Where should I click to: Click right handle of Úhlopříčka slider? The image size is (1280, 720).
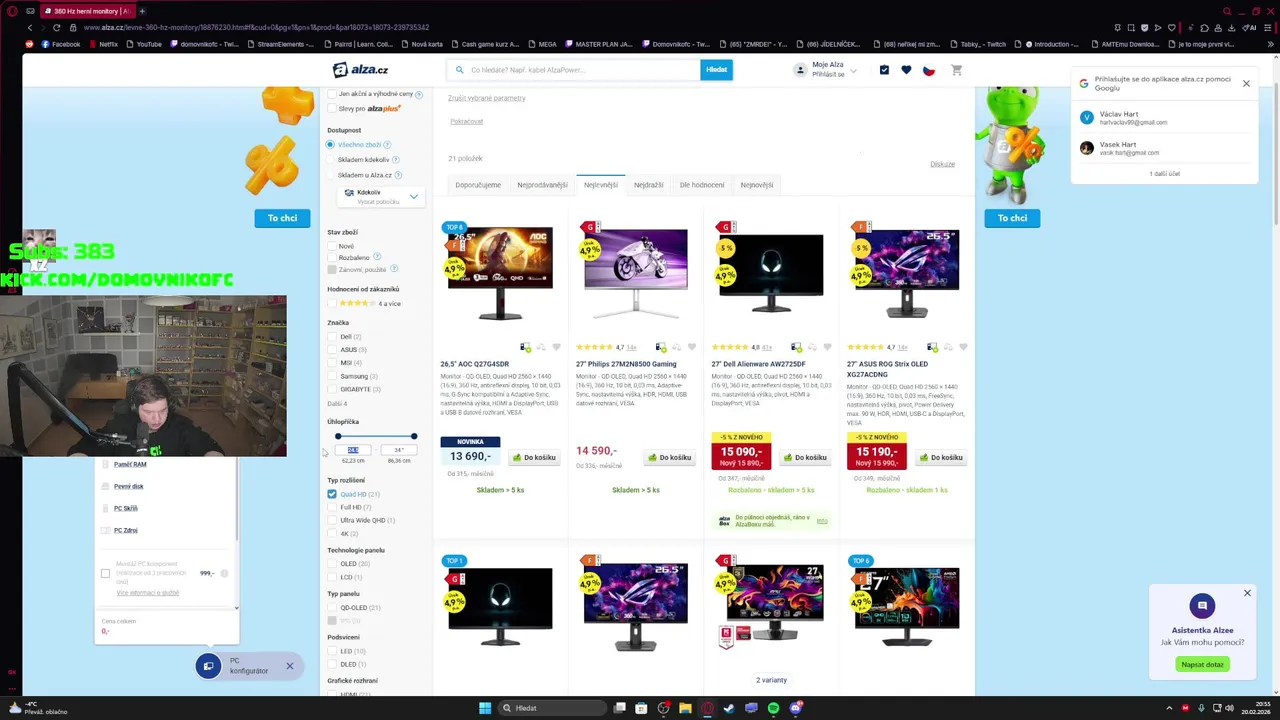(x=414, y=436)
